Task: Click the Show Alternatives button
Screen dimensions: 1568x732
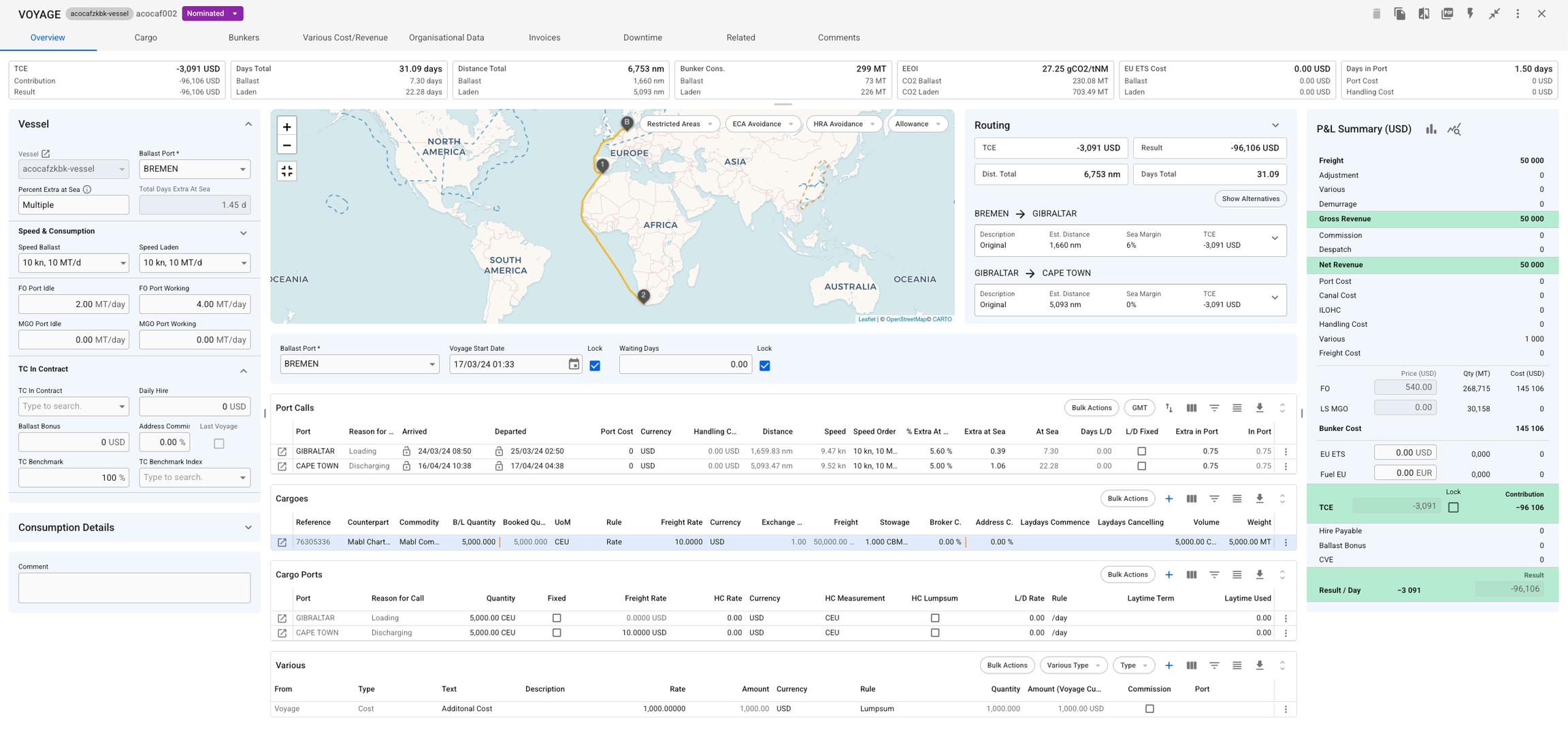Action: (1249, 199)
